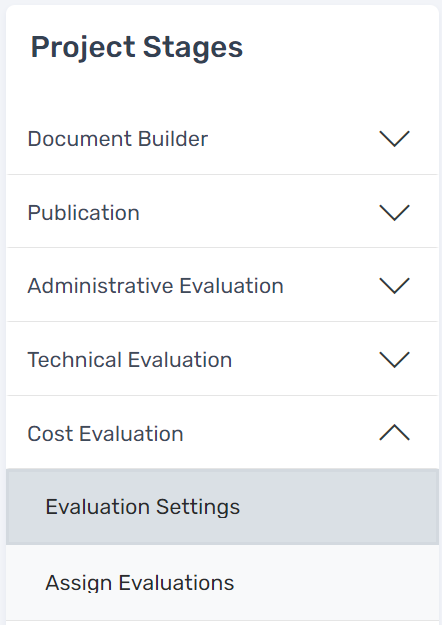The height and width of the screenshot is (625, 442).
Task: Expand the Administrative Evaluation stage label
Action: click(155, 286)
